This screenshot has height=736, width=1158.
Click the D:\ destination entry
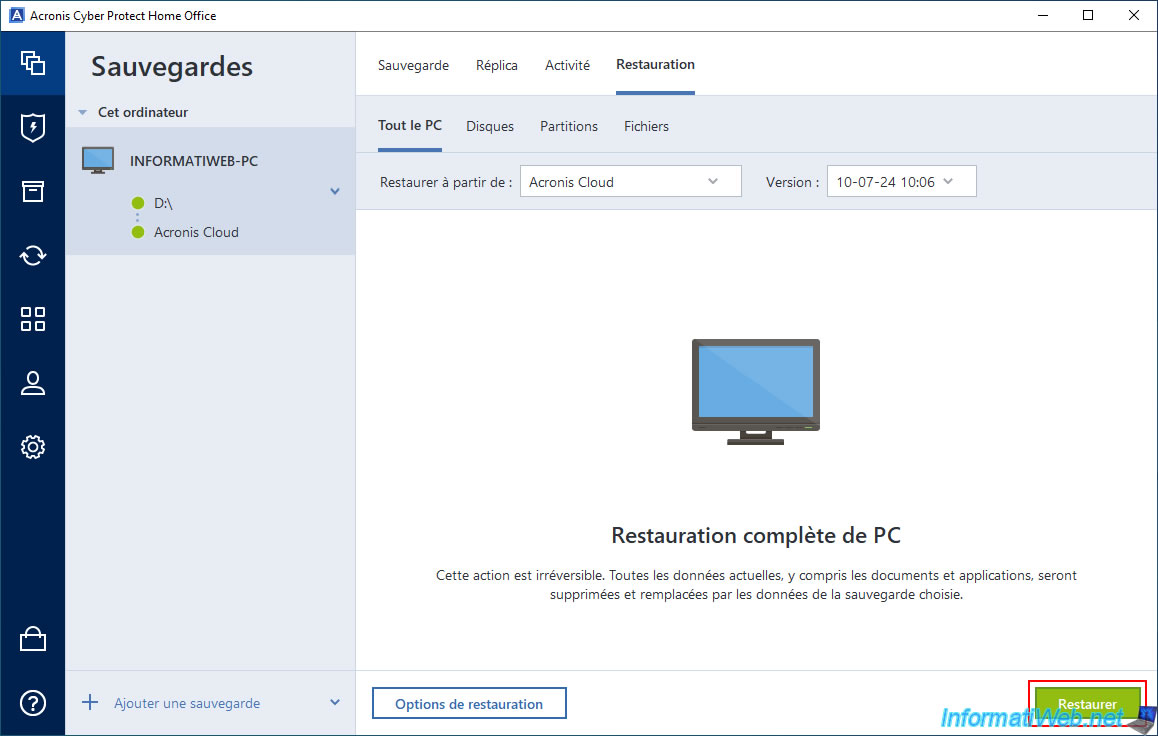click(x=163, y=203)
